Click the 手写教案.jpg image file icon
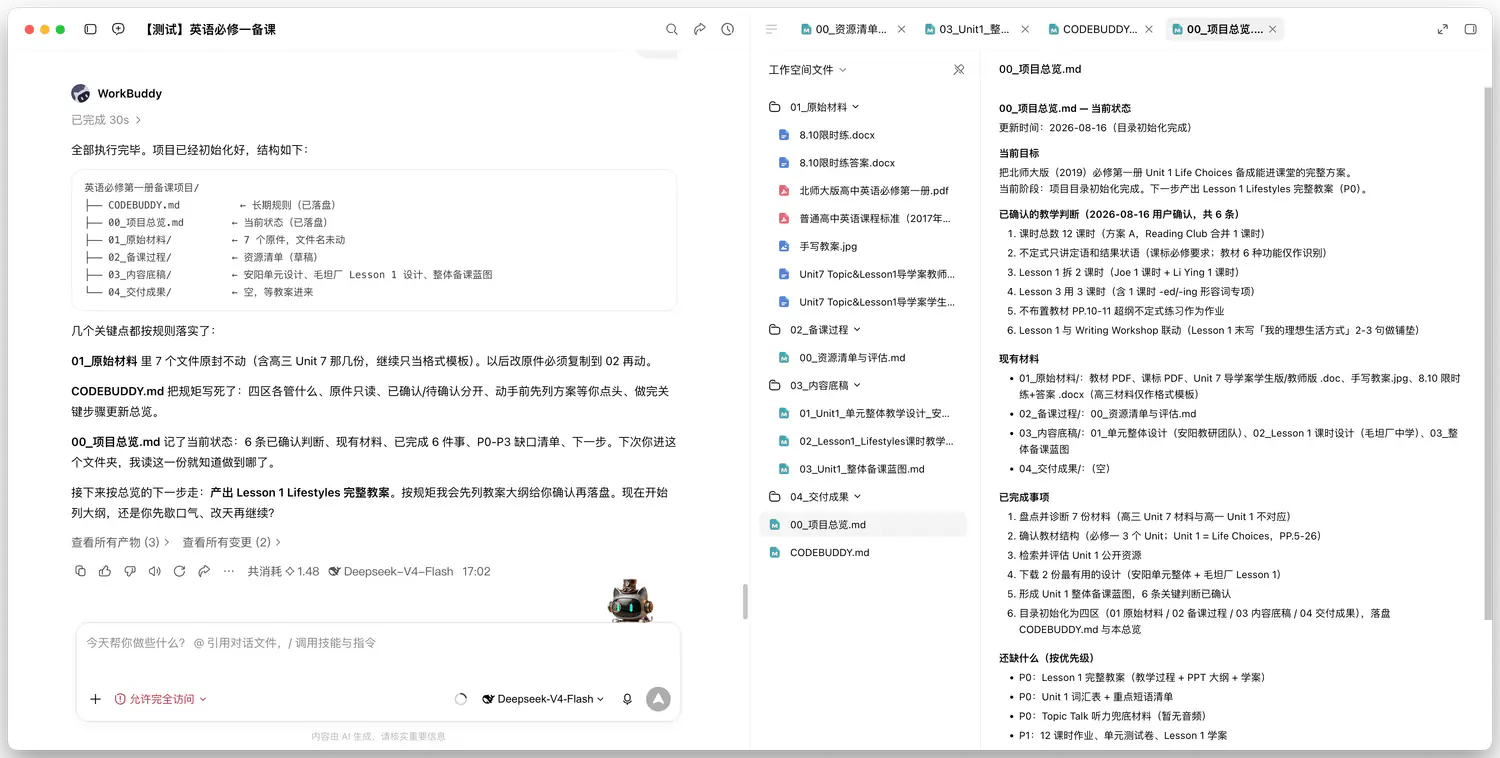Screen dimensions: 1500x758 pos(784,246)
